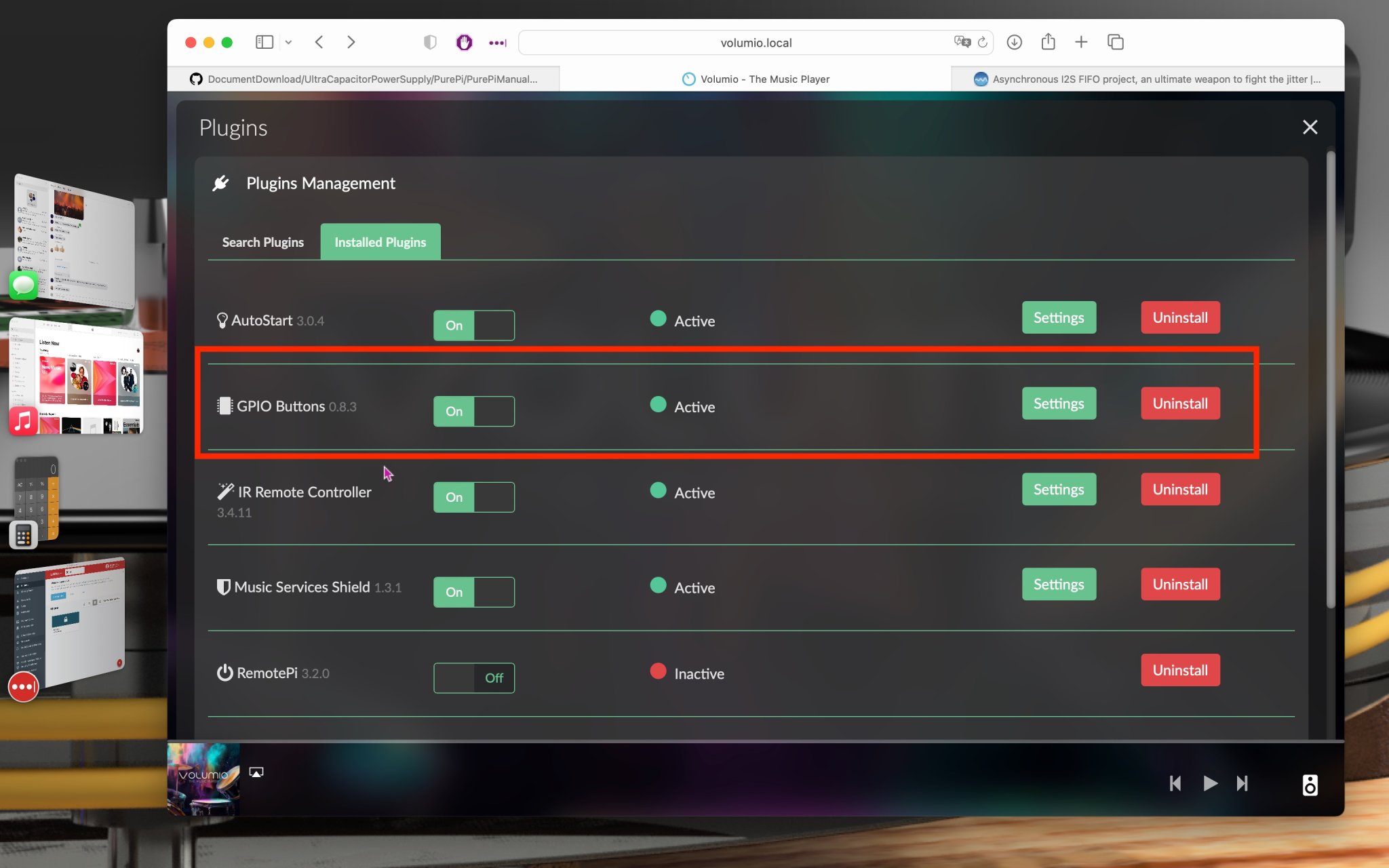Go forward in Safari history
1389x868 pixels.
(x=351, y=42)
